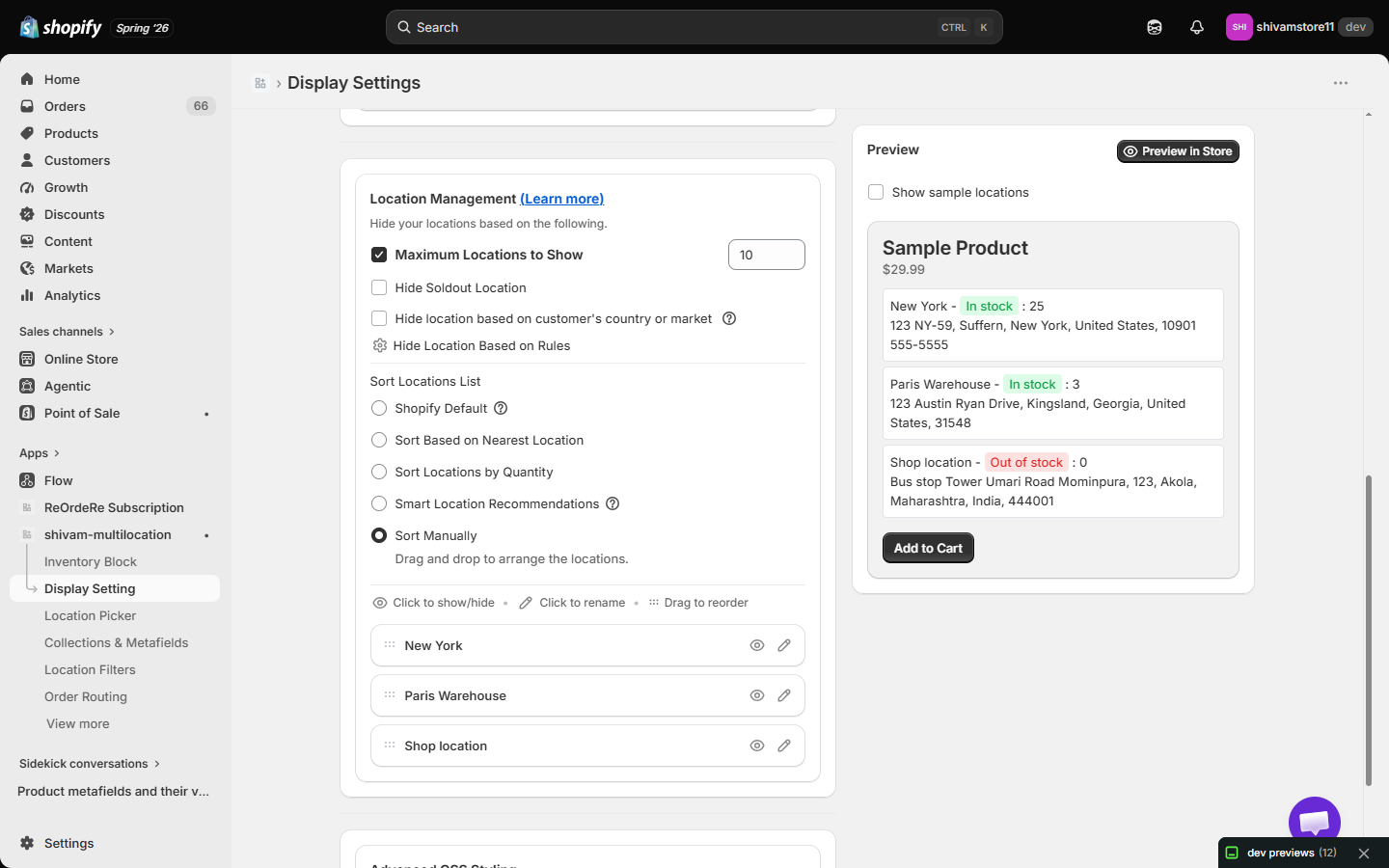Expand the Apps section chevron
1389x868 pixels.
point(57,453)
